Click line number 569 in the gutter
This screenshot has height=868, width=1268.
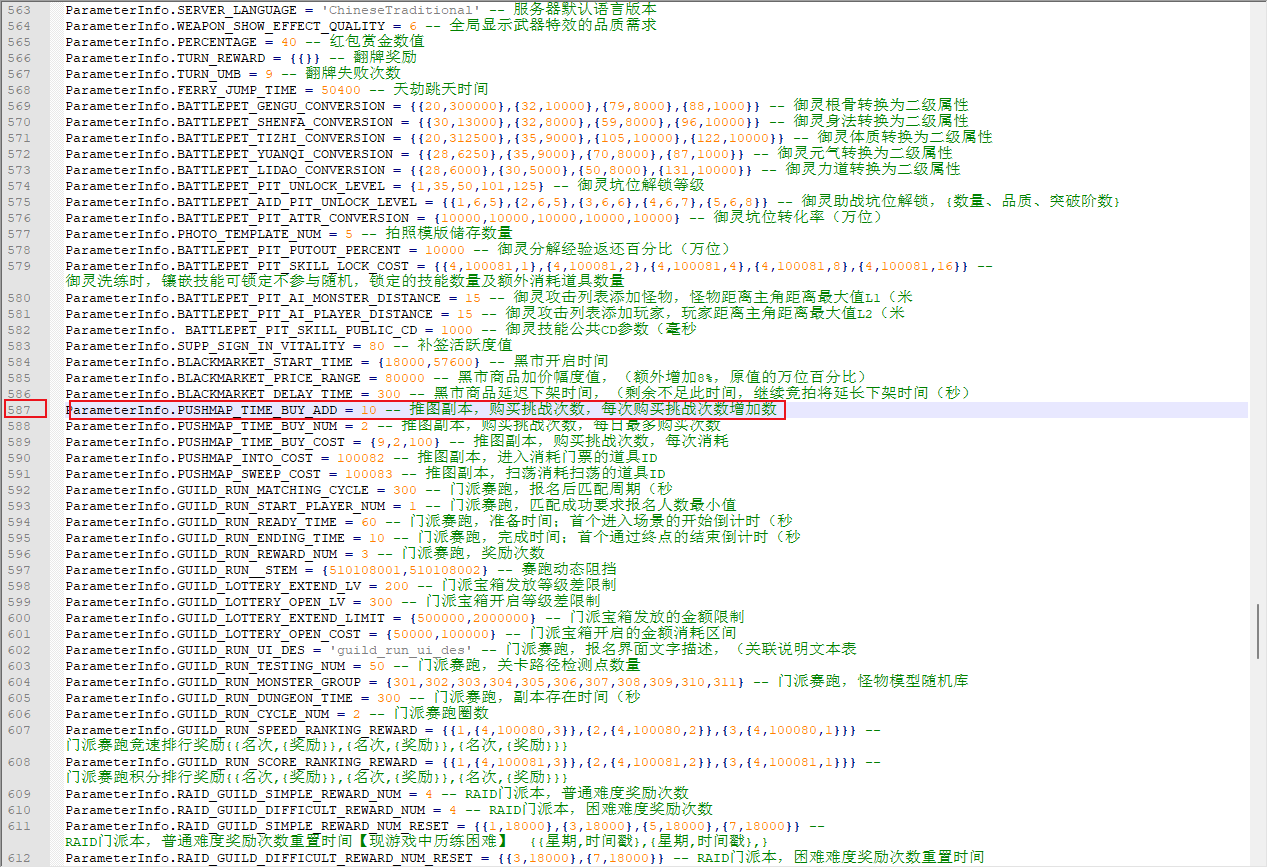[x=19, y=106]
